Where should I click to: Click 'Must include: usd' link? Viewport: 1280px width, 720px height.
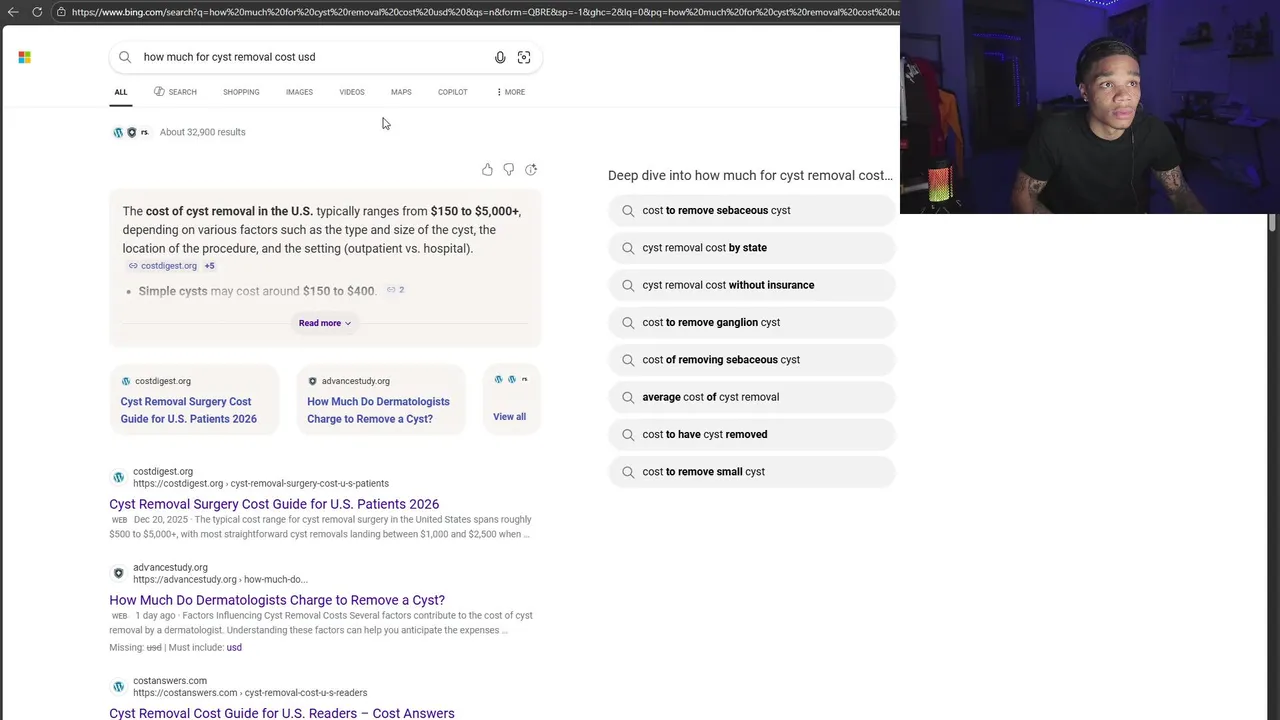tap(234, 648)
